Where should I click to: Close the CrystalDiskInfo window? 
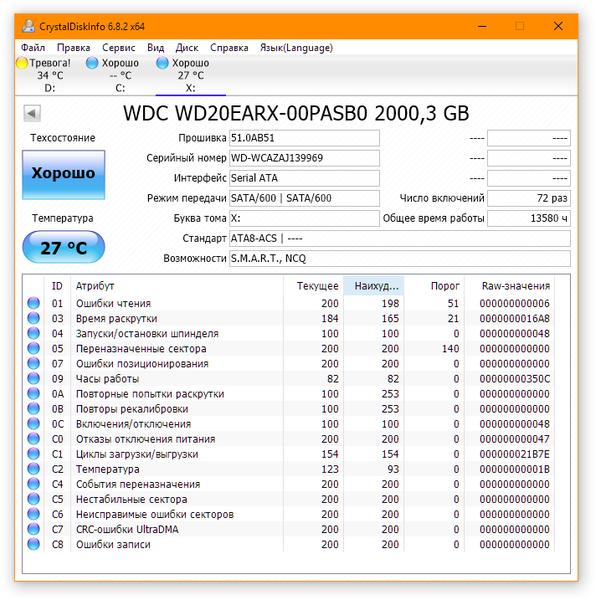tap(558, 26)
